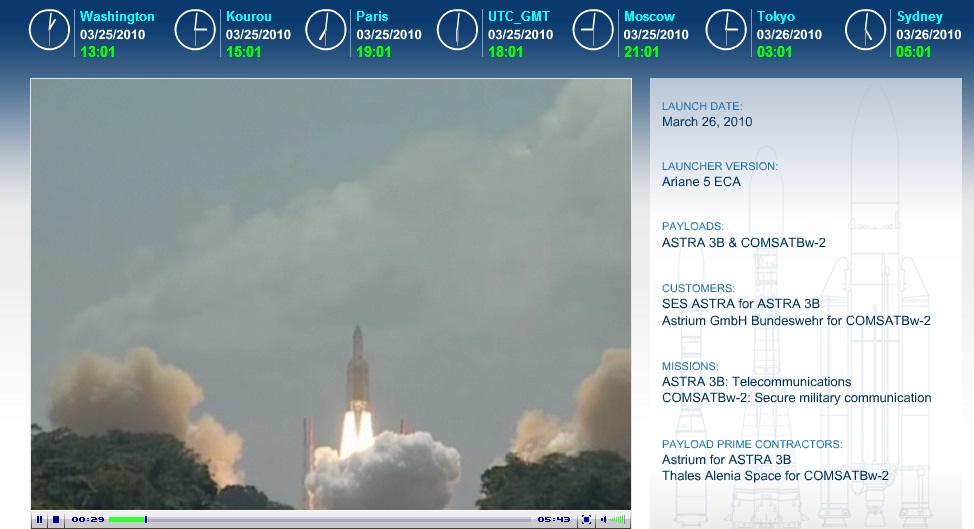Toggle fullscreen video mode
This screenshot has width=974, height=529.
(587, 520)
